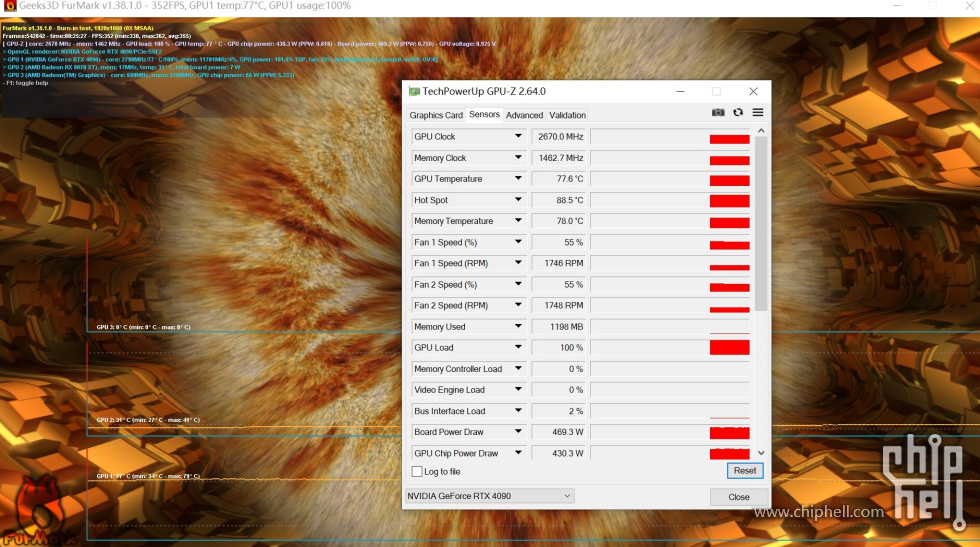Click the sensor list scroll up arrow
Image resolution: width=980 pixels, height=547 pixels.
[x=761, y=131]
